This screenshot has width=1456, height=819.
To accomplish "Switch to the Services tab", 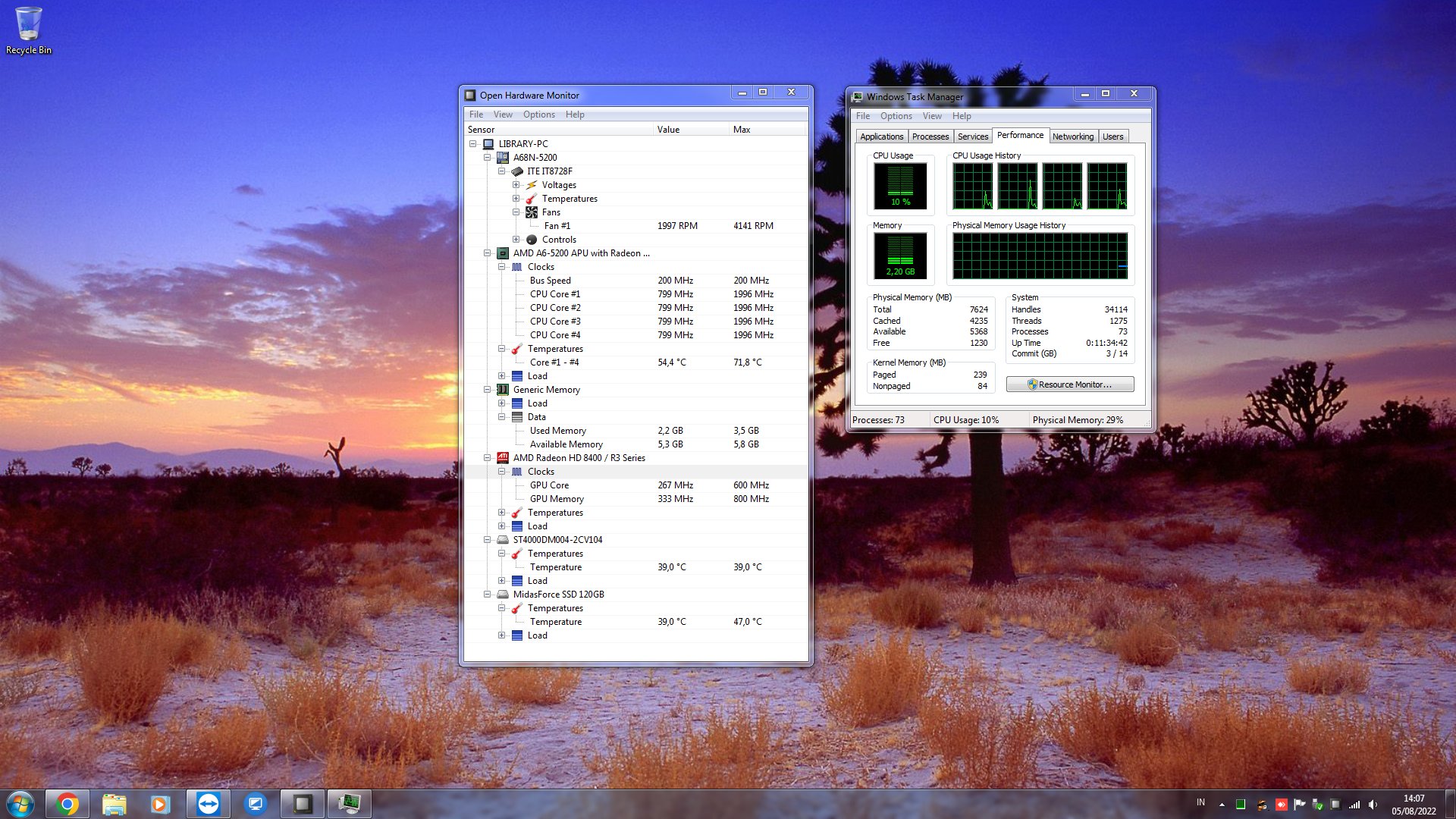I will coord(972,136).
